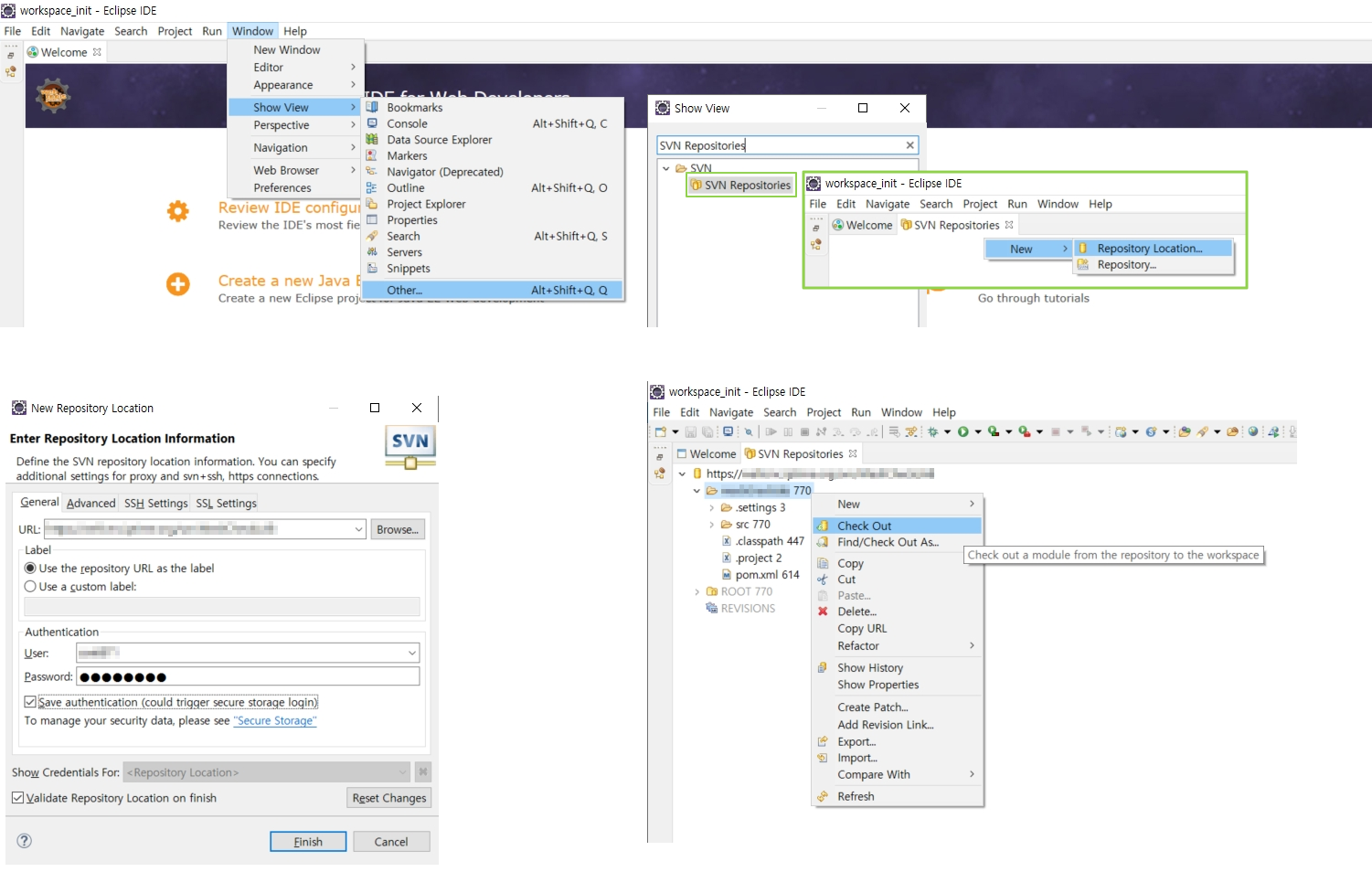Open the web browser globe toolbar icon
1372x872 pixels.
click(x=1253, y=431)
